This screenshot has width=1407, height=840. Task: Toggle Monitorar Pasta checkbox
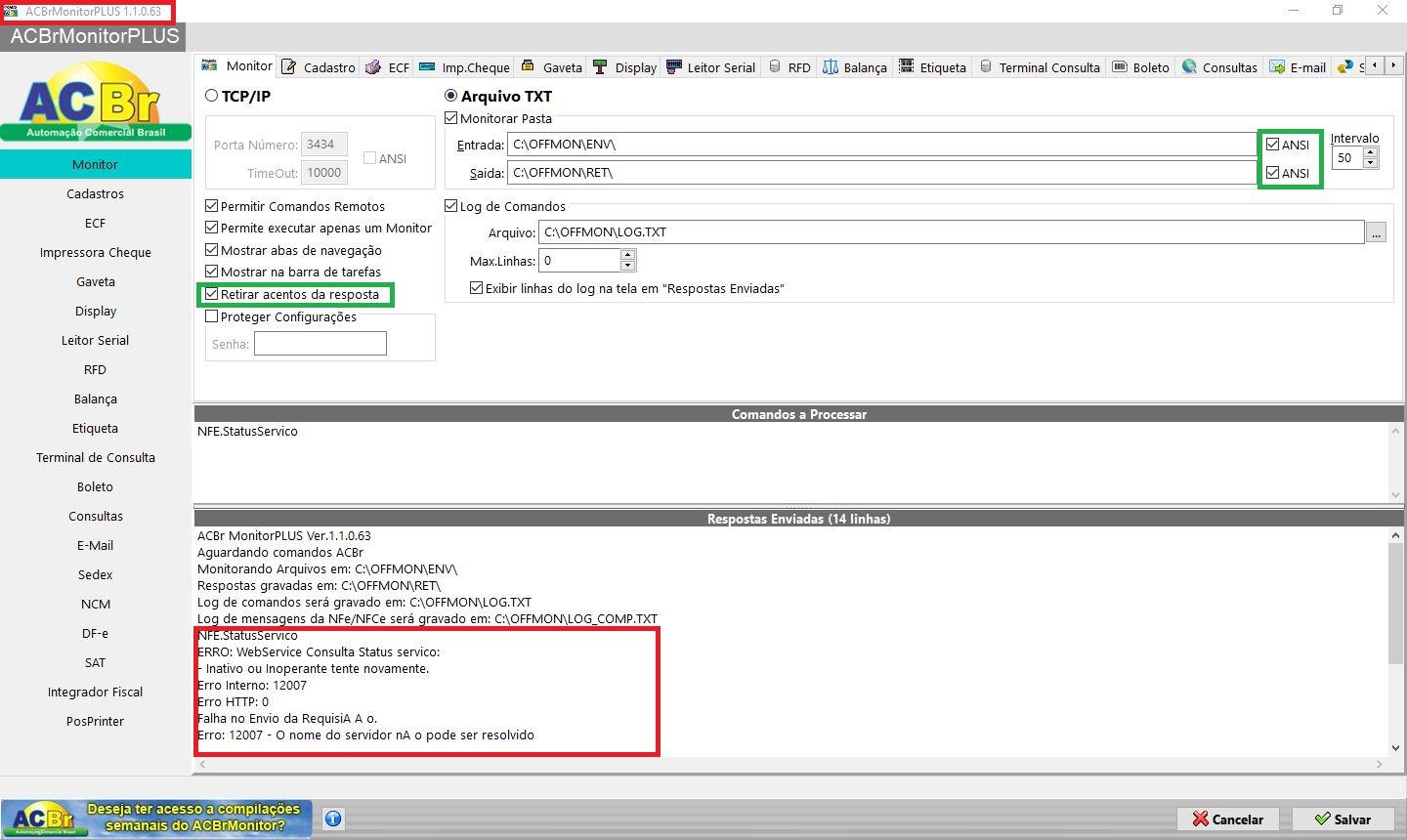451,118
